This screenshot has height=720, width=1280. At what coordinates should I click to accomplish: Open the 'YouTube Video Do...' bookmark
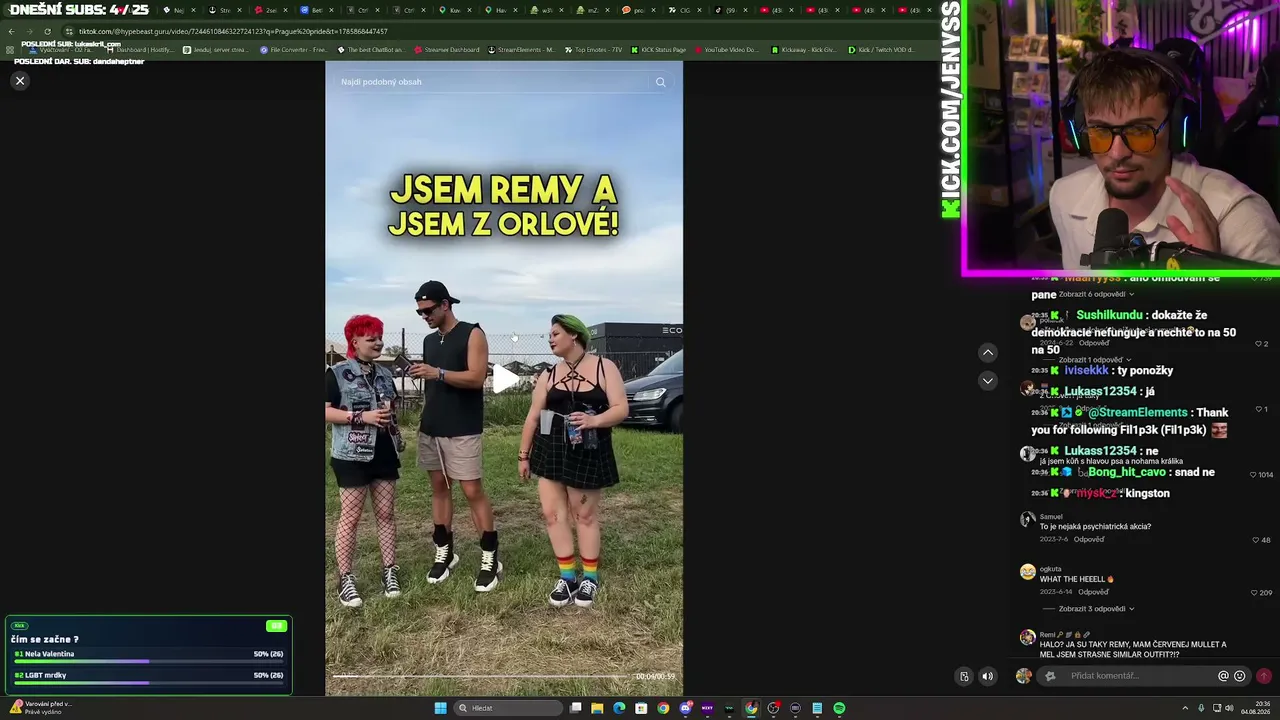(727, 50)
